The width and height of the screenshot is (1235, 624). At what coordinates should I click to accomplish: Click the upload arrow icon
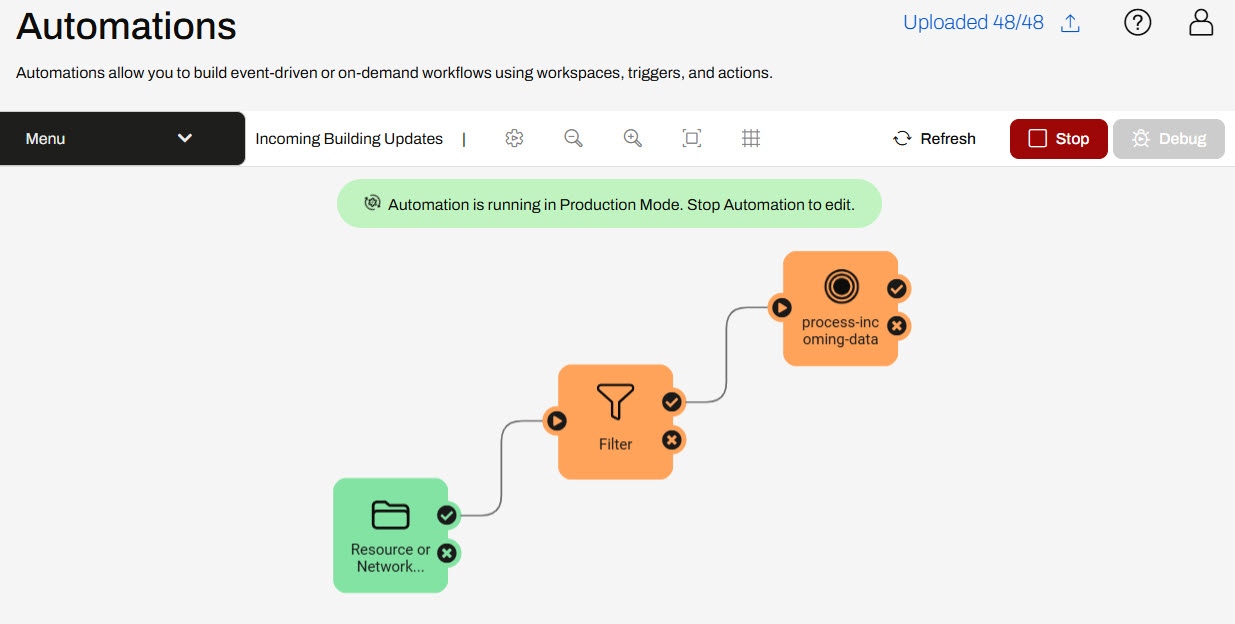point(1070,23)
